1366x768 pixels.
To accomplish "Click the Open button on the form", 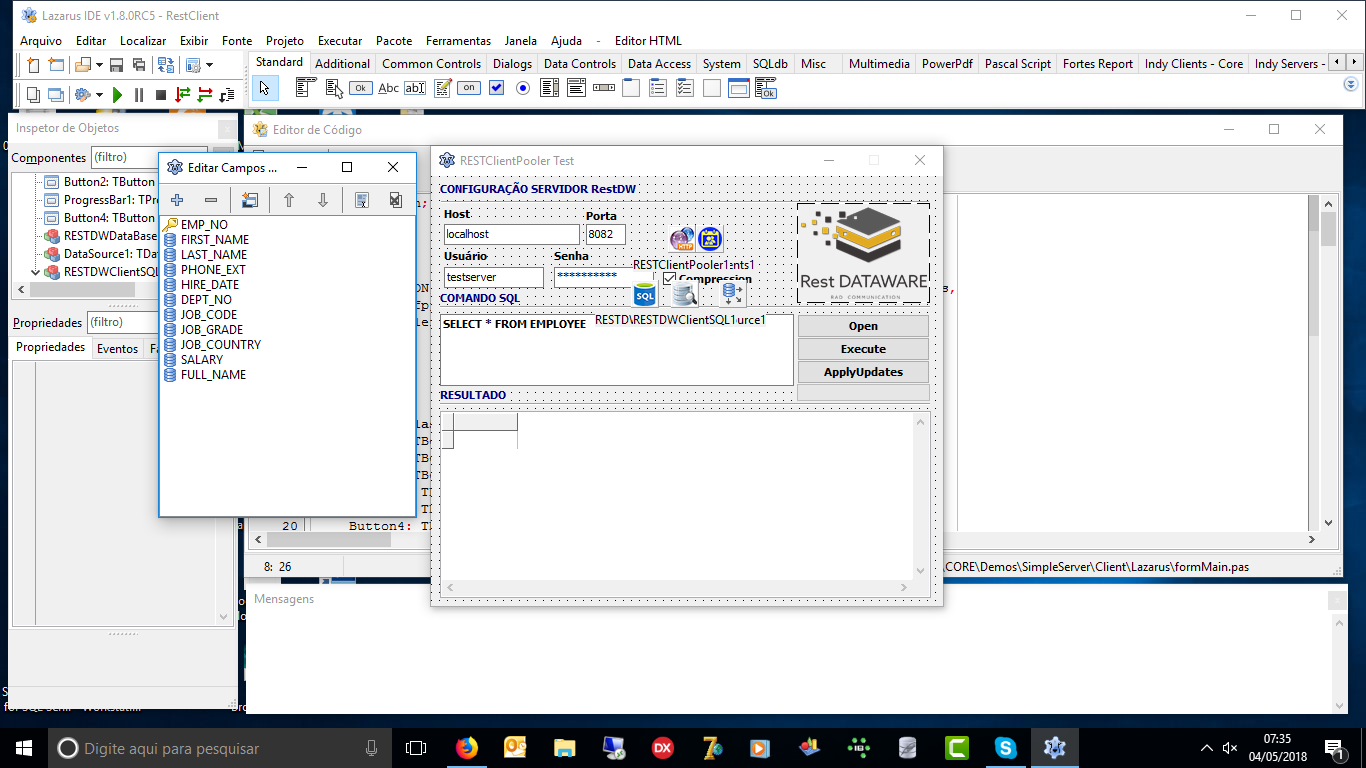I will coord(863,326).
